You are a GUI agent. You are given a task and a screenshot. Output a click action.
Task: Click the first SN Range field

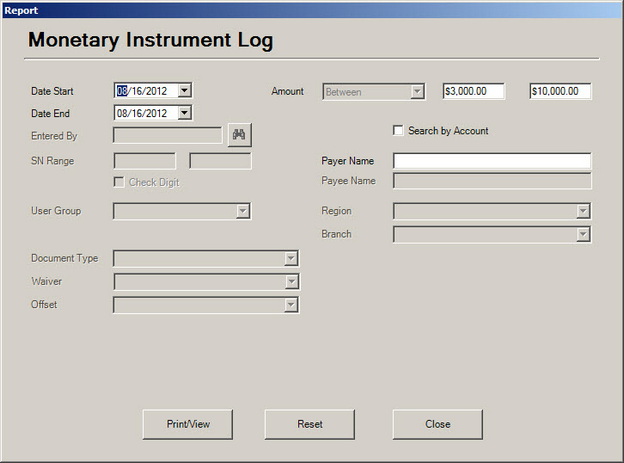pyautogui.click(x=145, y=161)
